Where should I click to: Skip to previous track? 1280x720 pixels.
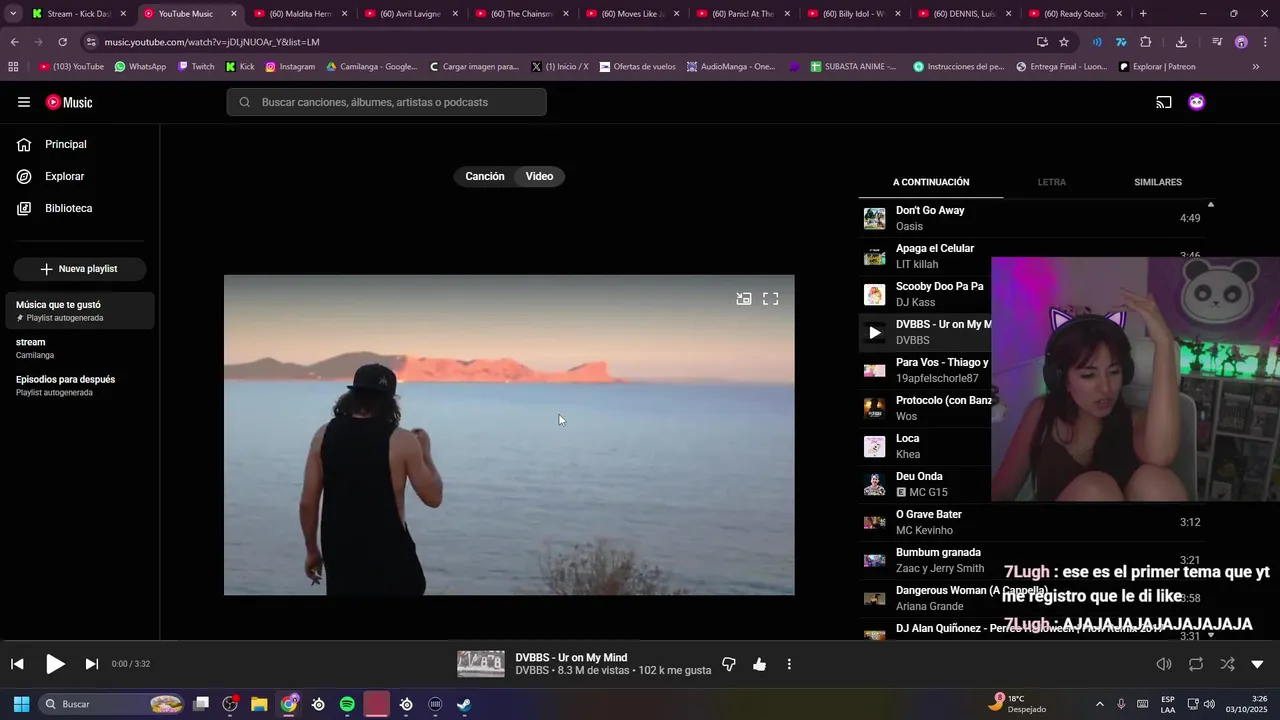17,664
